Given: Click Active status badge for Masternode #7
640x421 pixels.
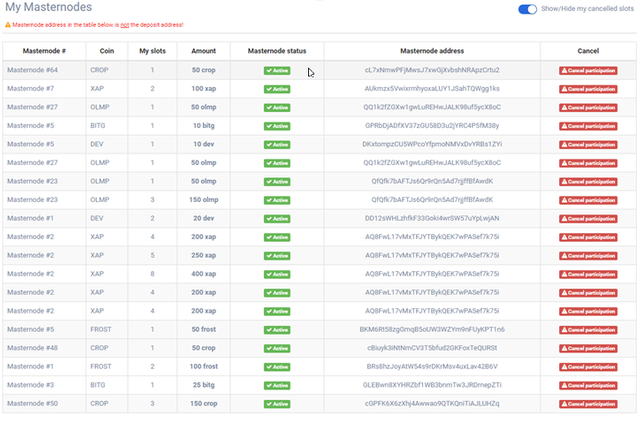Looking at the screenshot, I should tap(277, 89).
